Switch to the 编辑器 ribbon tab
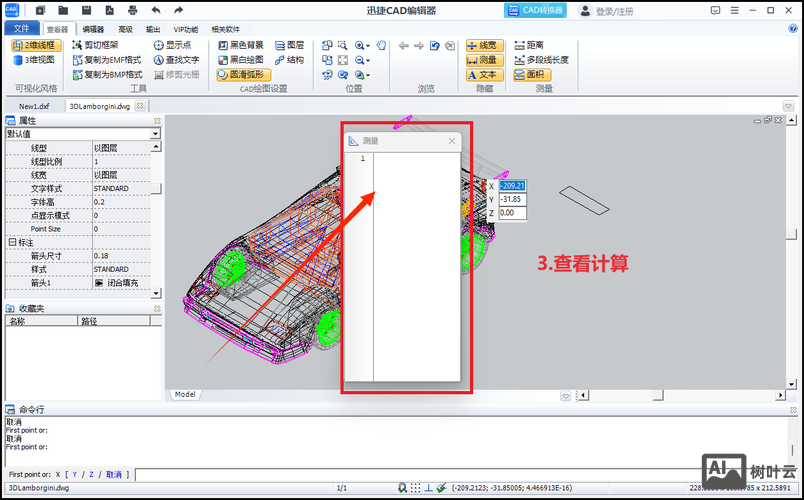Image resolution: width=804 pixels, height=500 pixels. (93, 30)
